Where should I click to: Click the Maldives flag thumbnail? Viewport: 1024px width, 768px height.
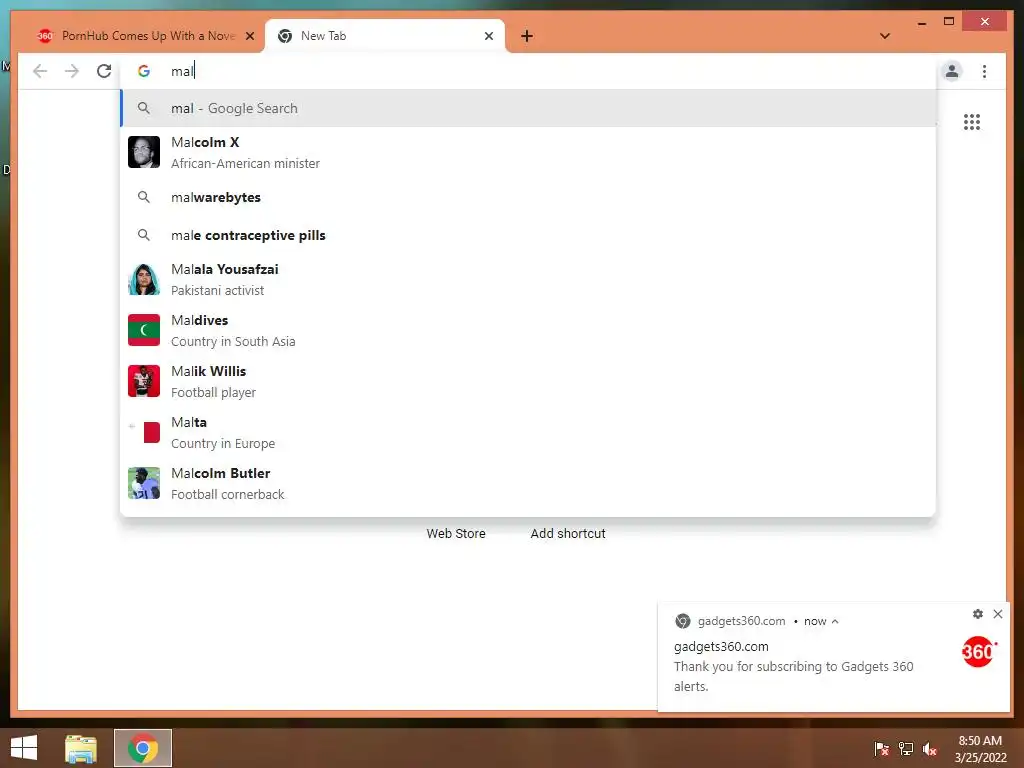(x=144, y=330)
